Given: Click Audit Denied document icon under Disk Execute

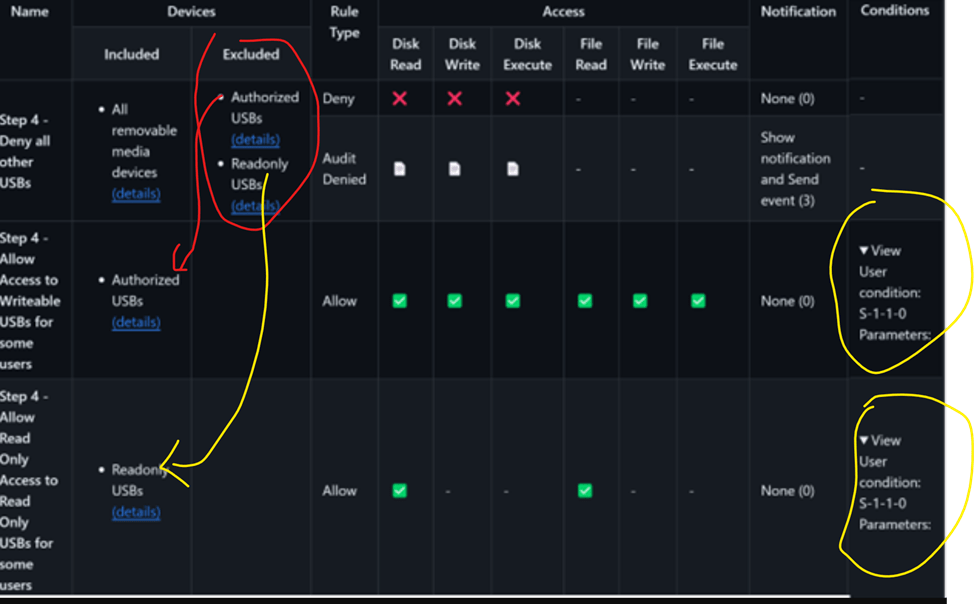Looking at the screenshot, I should 513,169.
